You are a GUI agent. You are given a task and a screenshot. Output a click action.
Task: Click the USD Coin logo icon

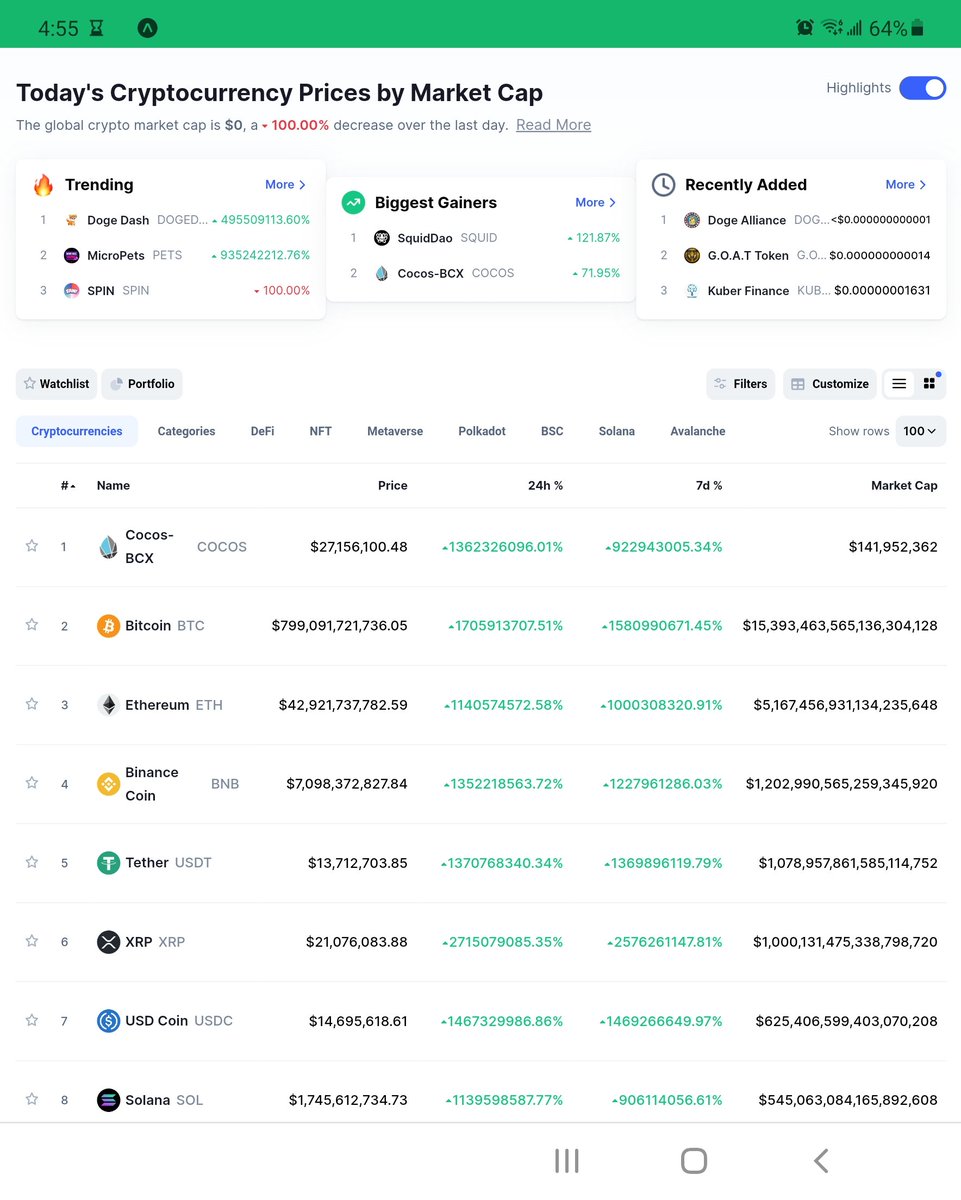click(x=108, y=1021)
